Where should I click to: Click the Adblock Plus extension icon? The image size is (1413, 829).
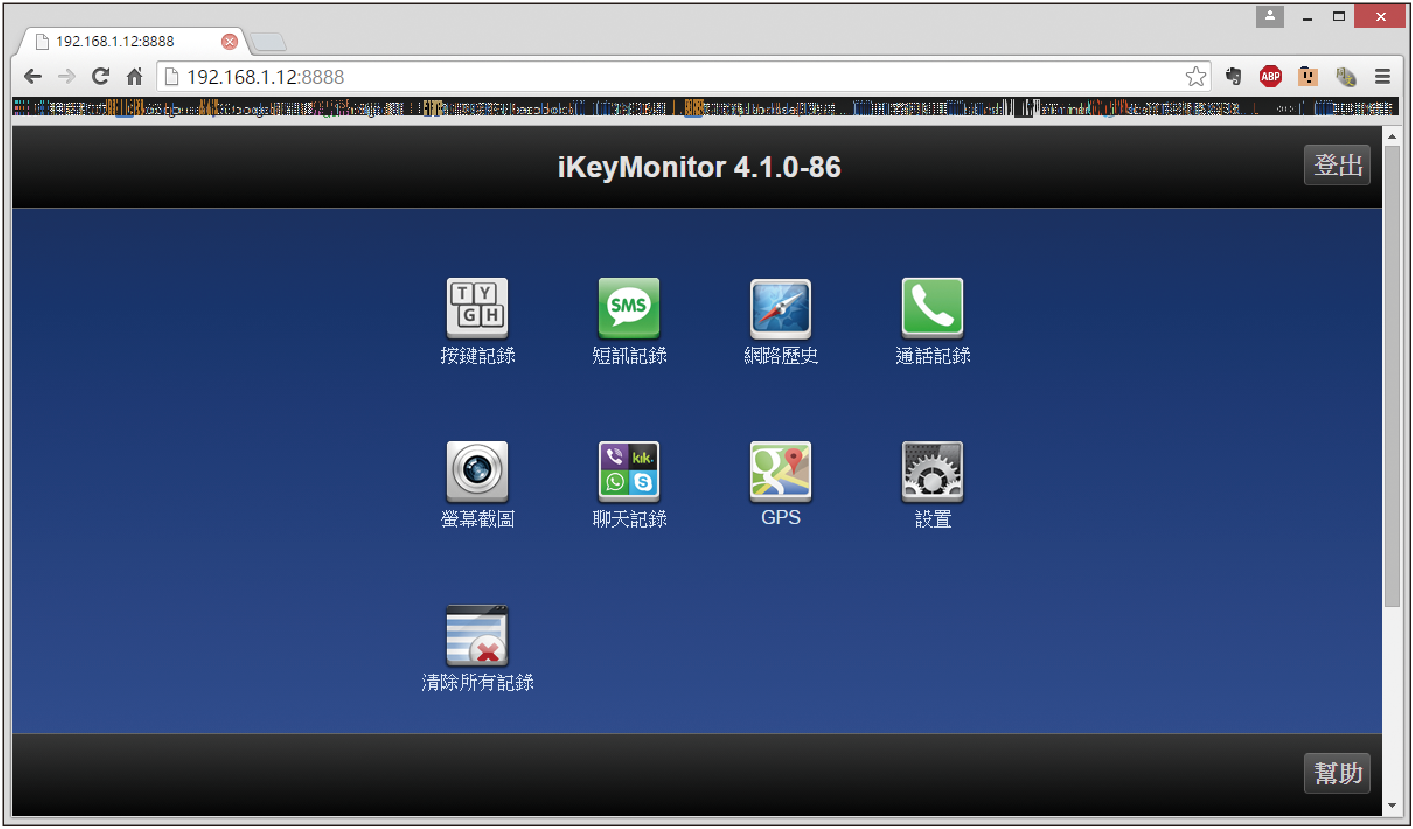click(x=1270, y=77)
